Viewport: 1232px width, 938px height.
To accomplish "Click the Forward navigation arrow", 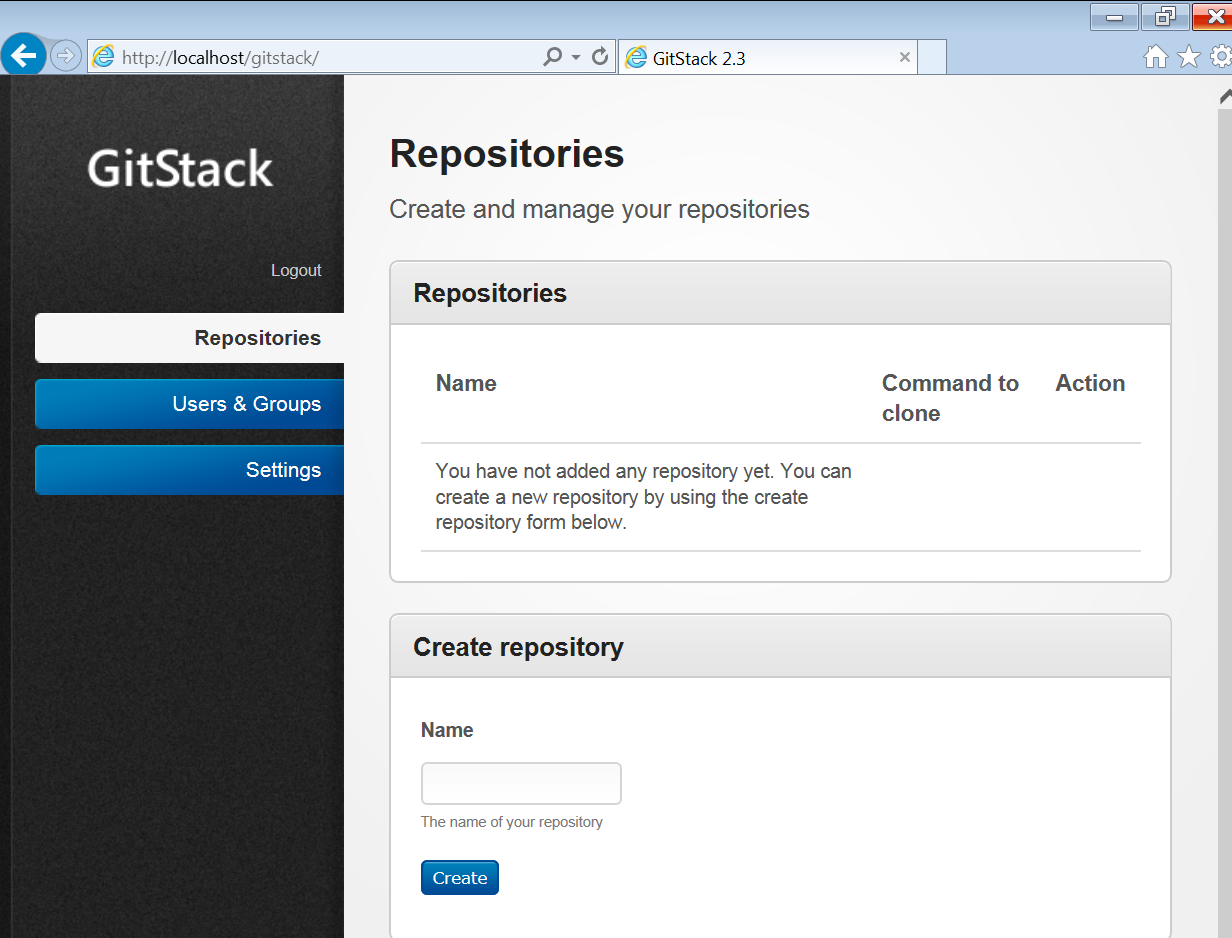I will (x=64, y=54).
